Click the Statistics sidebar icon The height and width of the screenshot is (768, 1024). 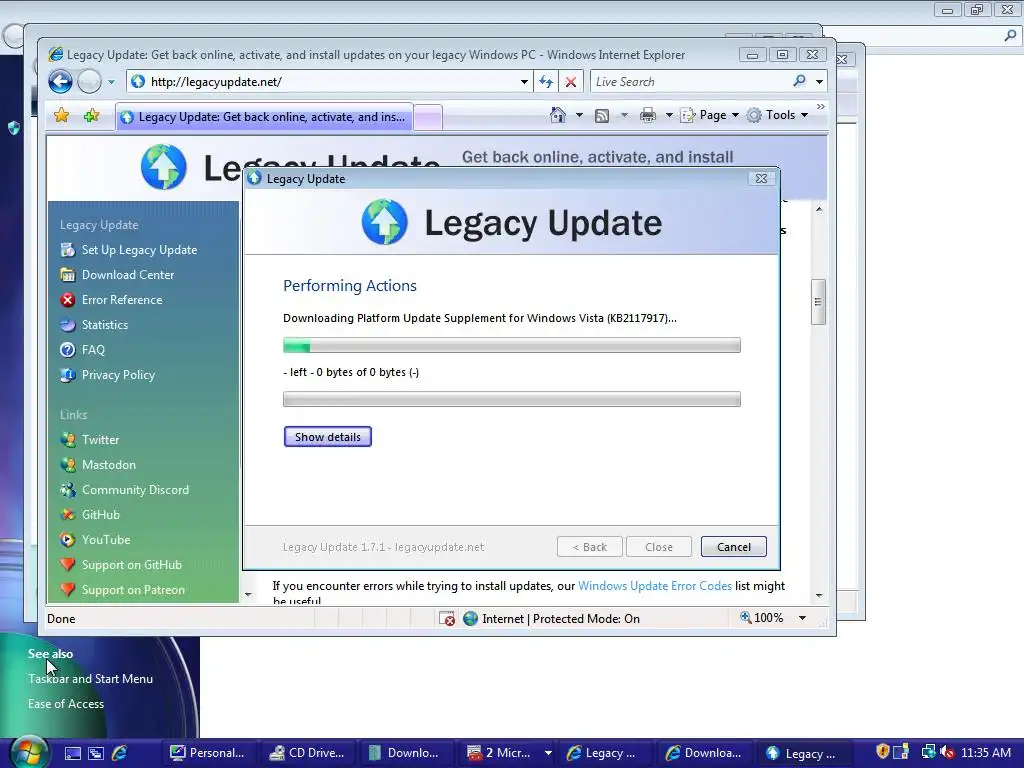click(67, 325)
